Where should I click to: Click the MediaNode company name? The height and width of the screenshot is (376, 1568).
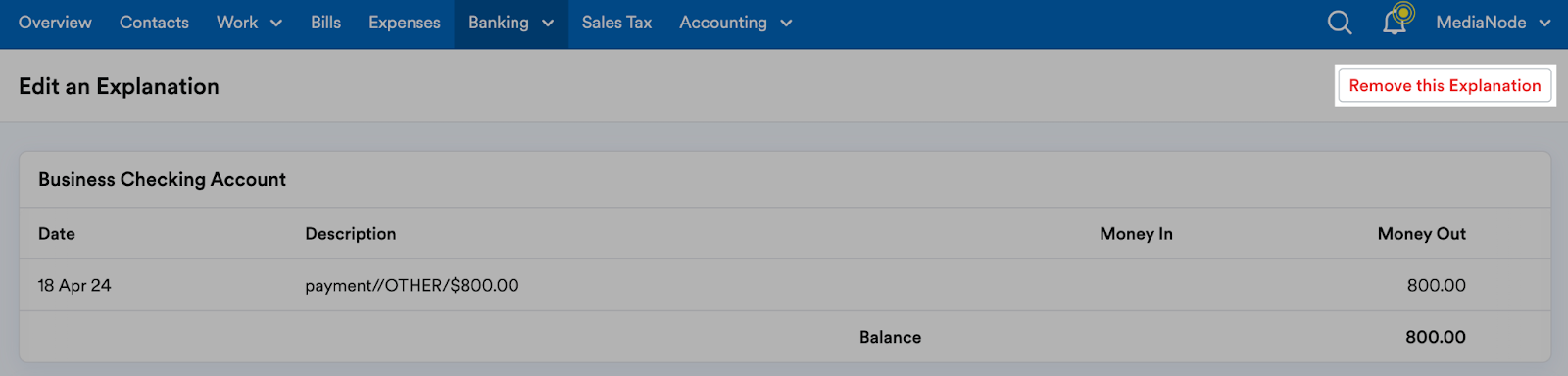(1481, 23)
